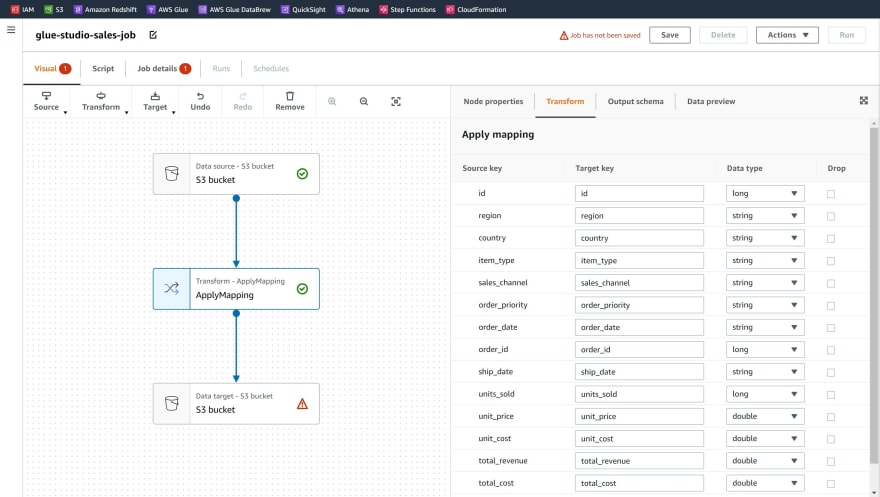Click the Job has not been saved warning
Viewport: 880px width, 497px height.
point(600,35)
